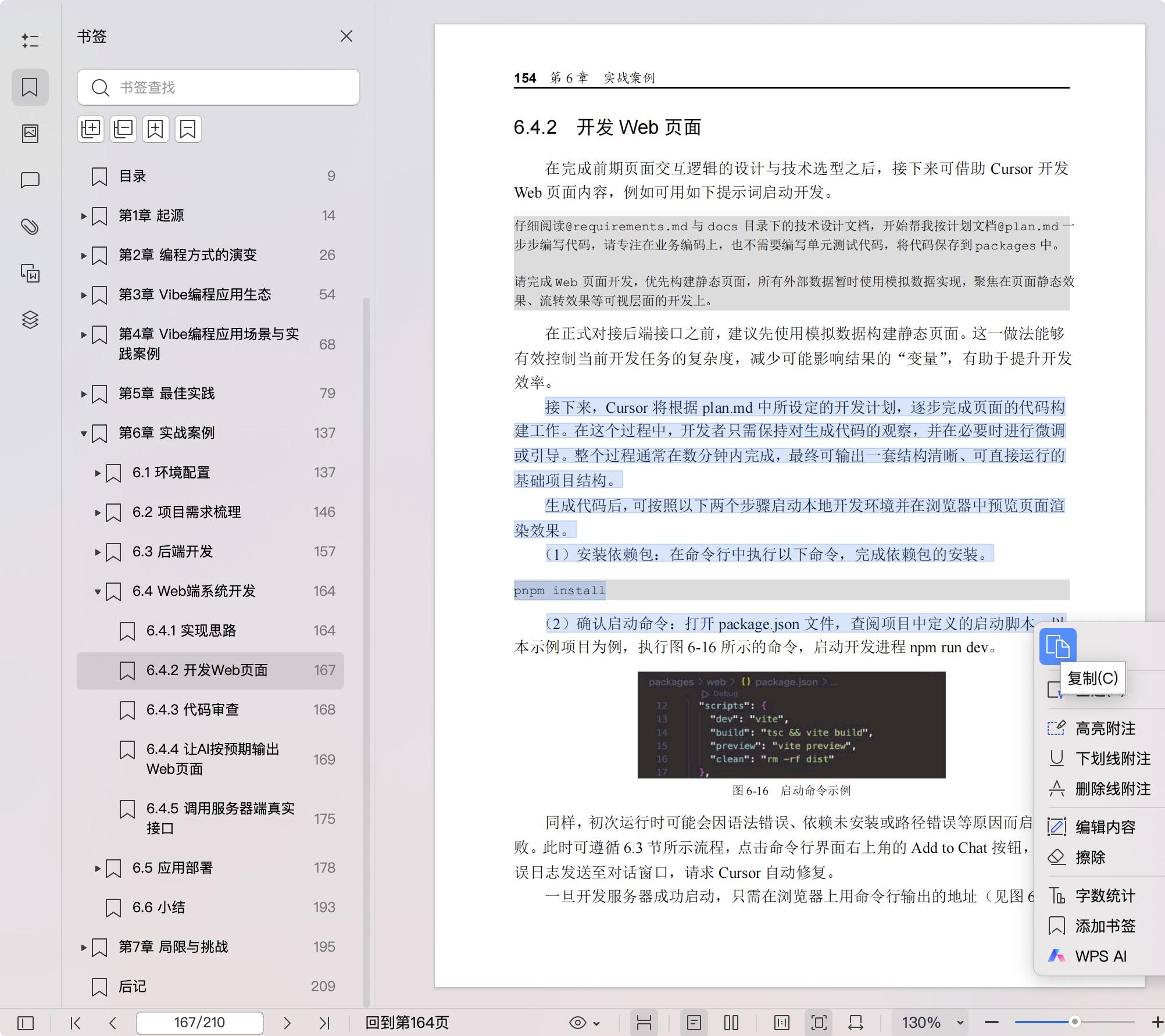Open bookmark 6.4.3 代码审查
Image resolution: width=1165 pixels, height=1036 pixels.
(x=192, y=710)
